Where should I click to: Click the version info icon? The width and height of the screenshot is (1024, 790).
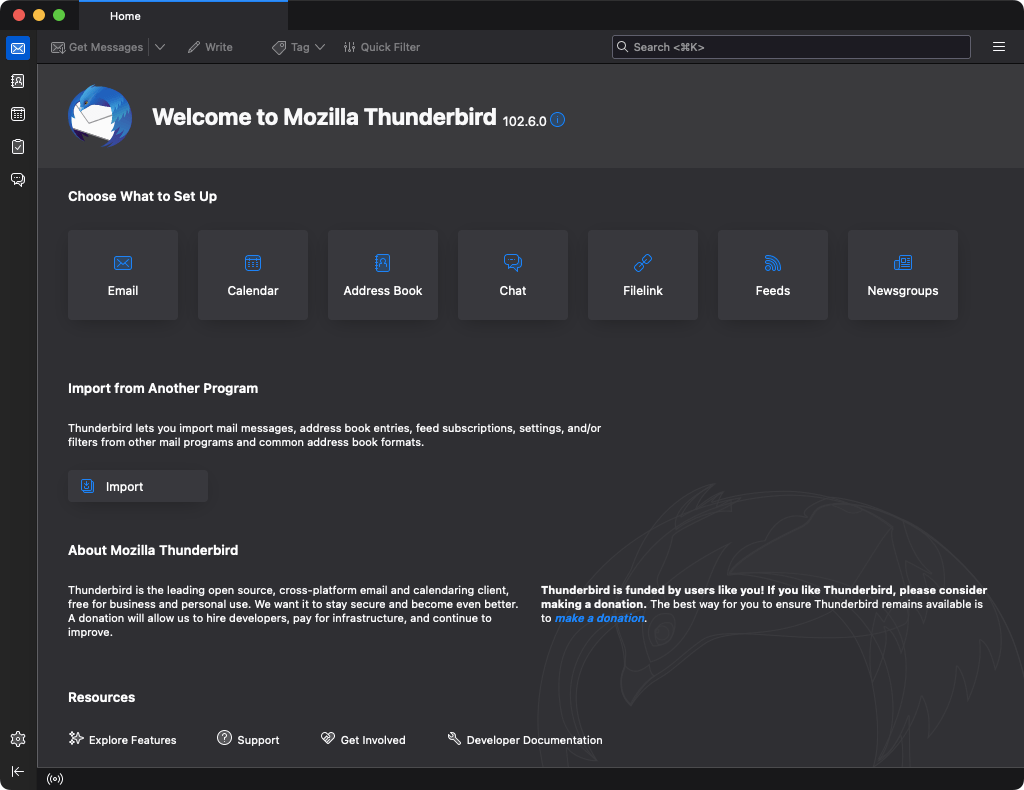tap(557, 119)
